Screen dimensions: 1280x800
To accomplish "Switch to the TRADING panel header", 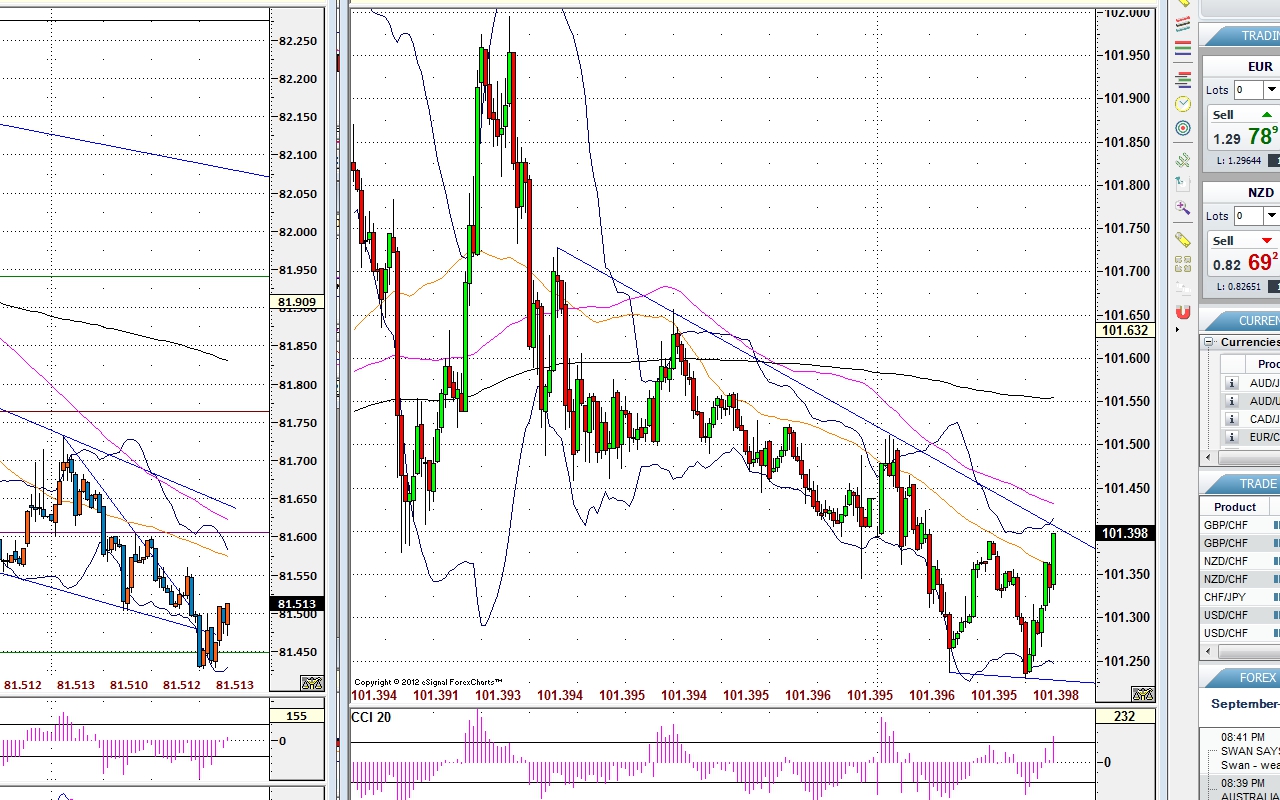I will click(x=1248, y=35).
